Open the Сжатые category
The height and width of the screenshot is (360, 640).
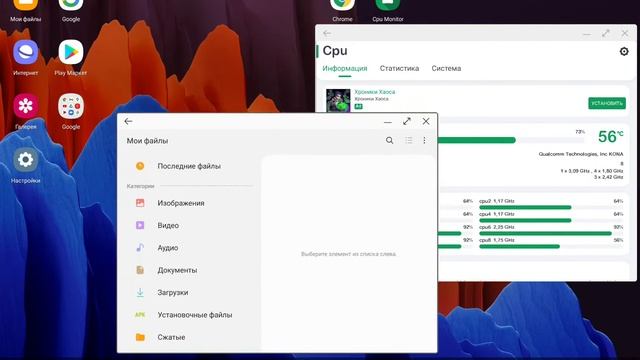[x=171, y=337]
